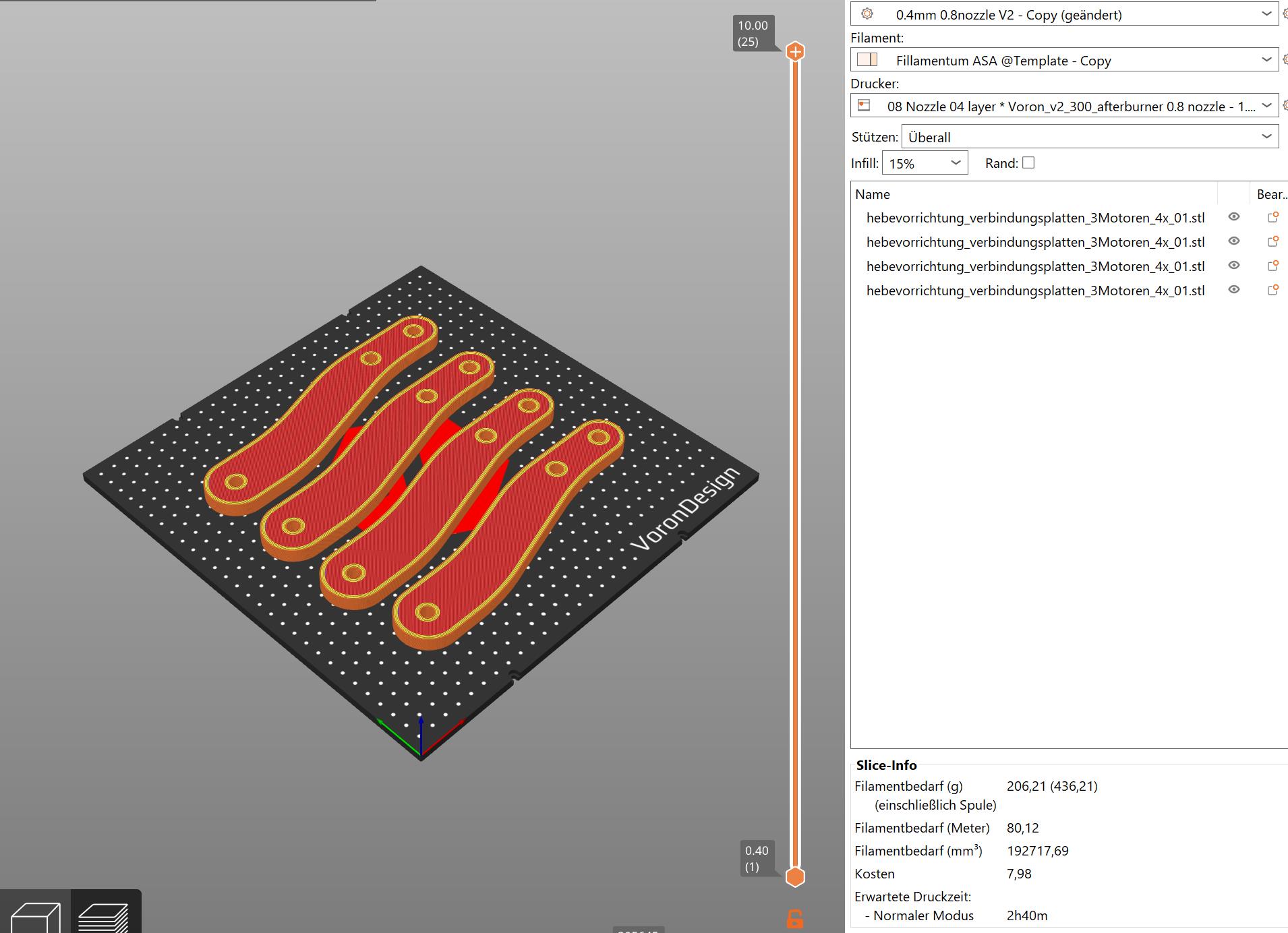The width and height of the screenshot is (1288, 933).
Task: Open the Stützen dropdown set to Überall
Action: coord(1090,137)
